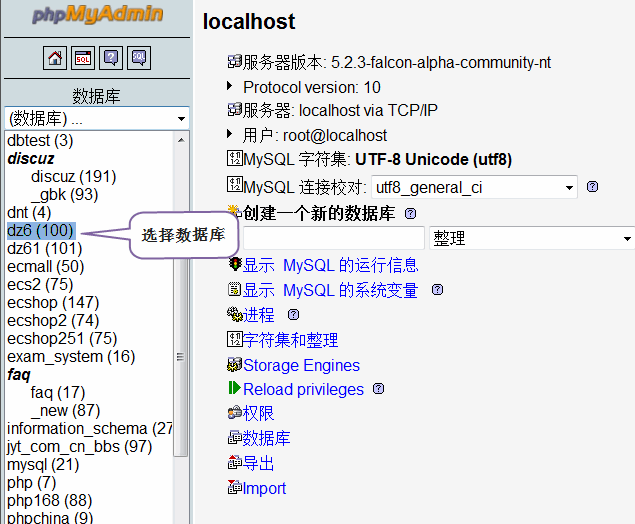Click help icon beside create new database
The width and height of the screenshot is (635, 524).
pyautogui.click(x=410, y=213)
